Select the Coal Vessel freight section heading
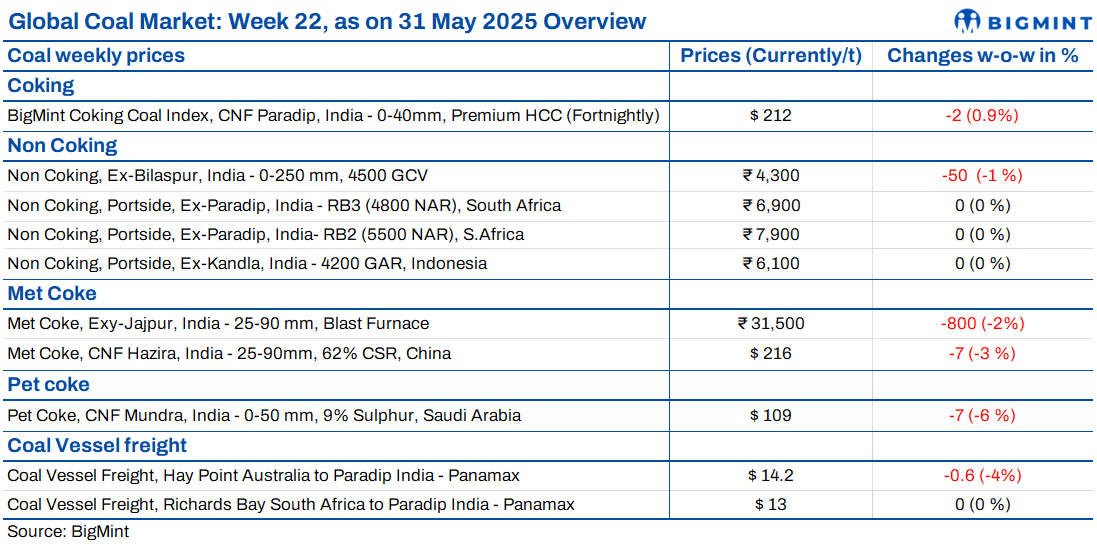The width and height of the screenshot is (1097, 544). pyautogui.click(x=97, y=445)
